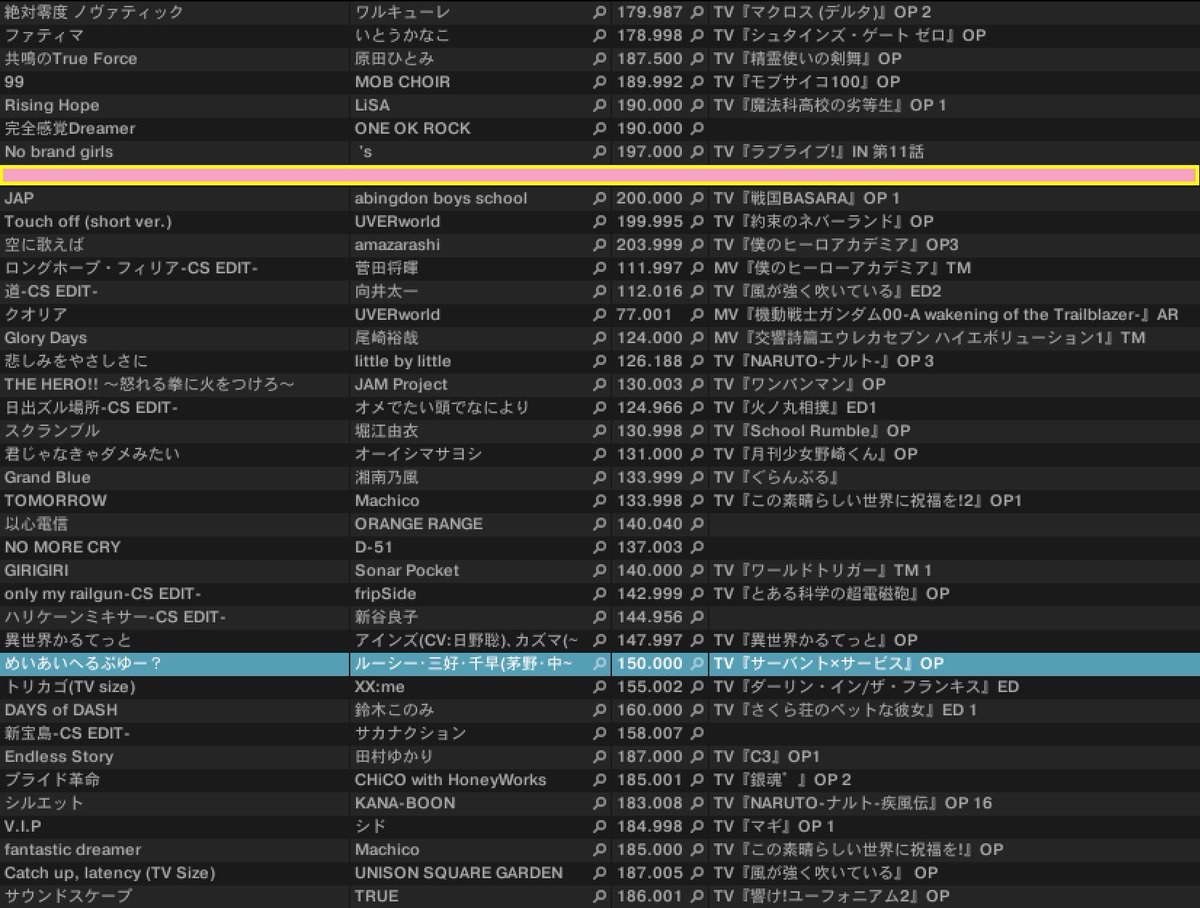
Task: Click search icon beside artist 鈴木このみ
Action: 599,710
